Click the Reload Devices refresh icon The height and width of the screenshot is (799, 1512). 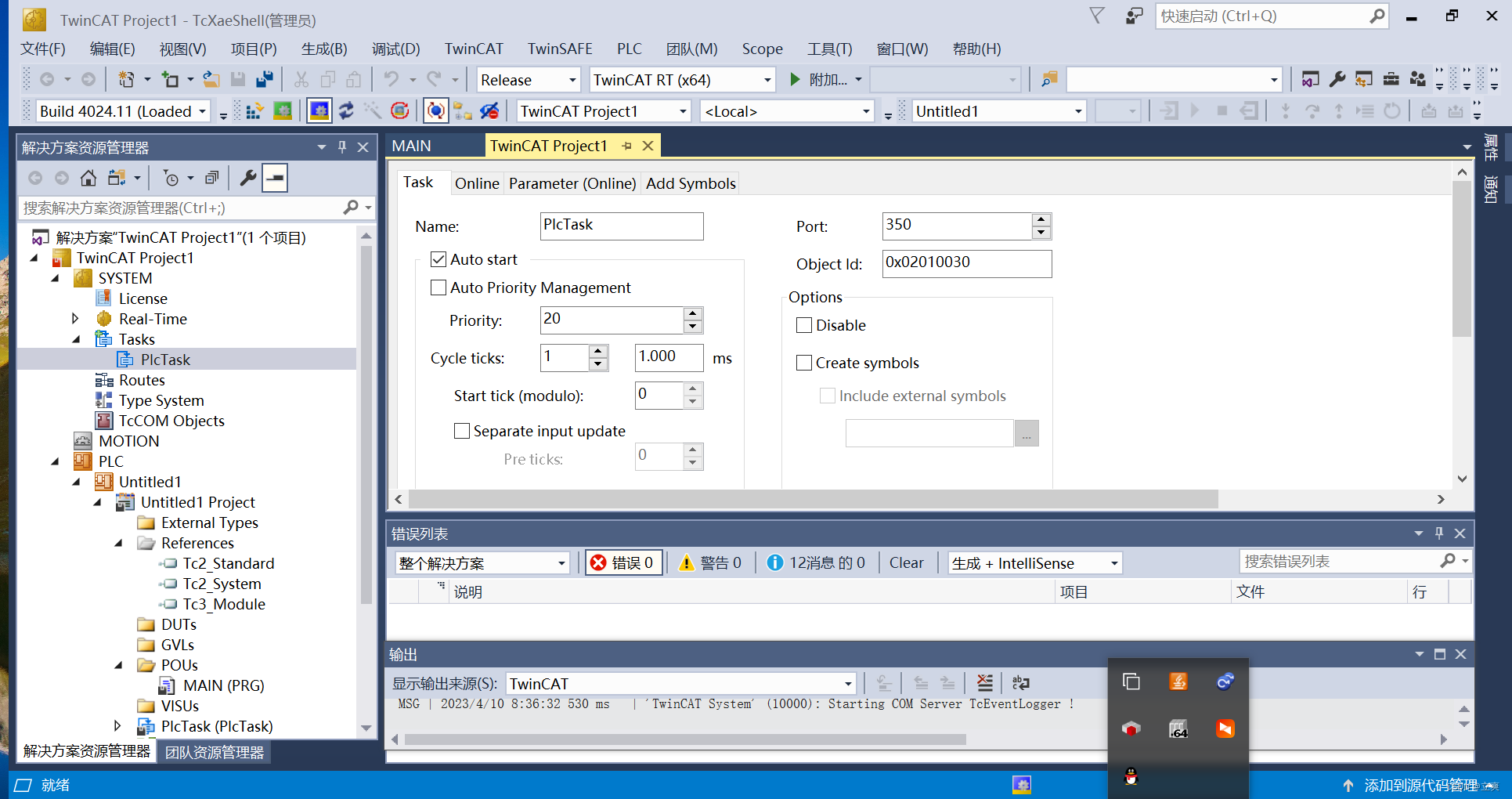[346, 111]
